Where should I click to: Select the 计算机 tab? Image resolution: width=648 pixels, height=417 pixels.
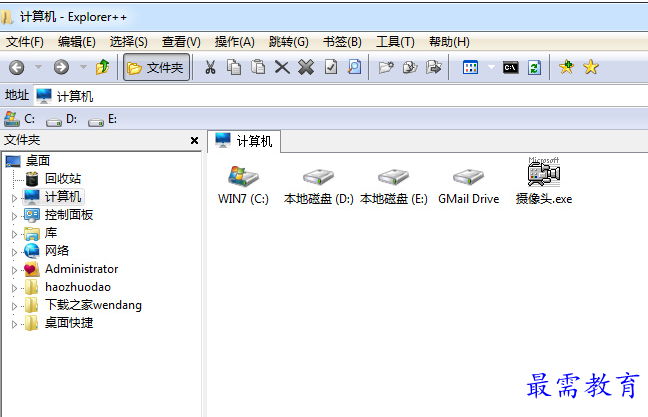click(244, 141)
